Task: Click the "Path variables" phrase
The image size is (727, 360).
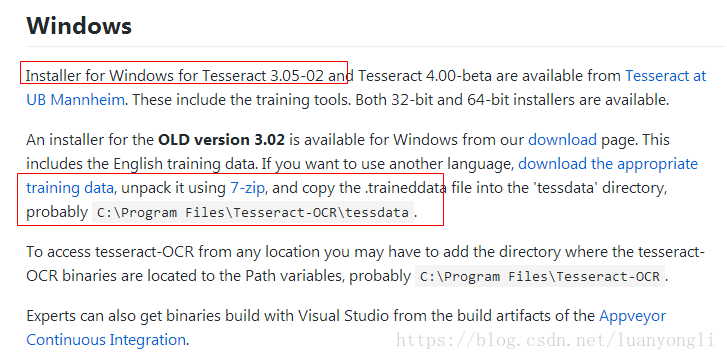Action: pos(293,277)
